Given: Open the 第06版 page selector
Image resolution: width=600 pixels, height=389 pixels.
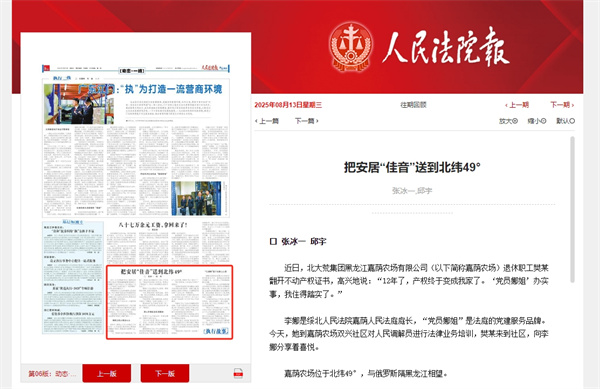Looking at the screenshot, I should 52,374.
